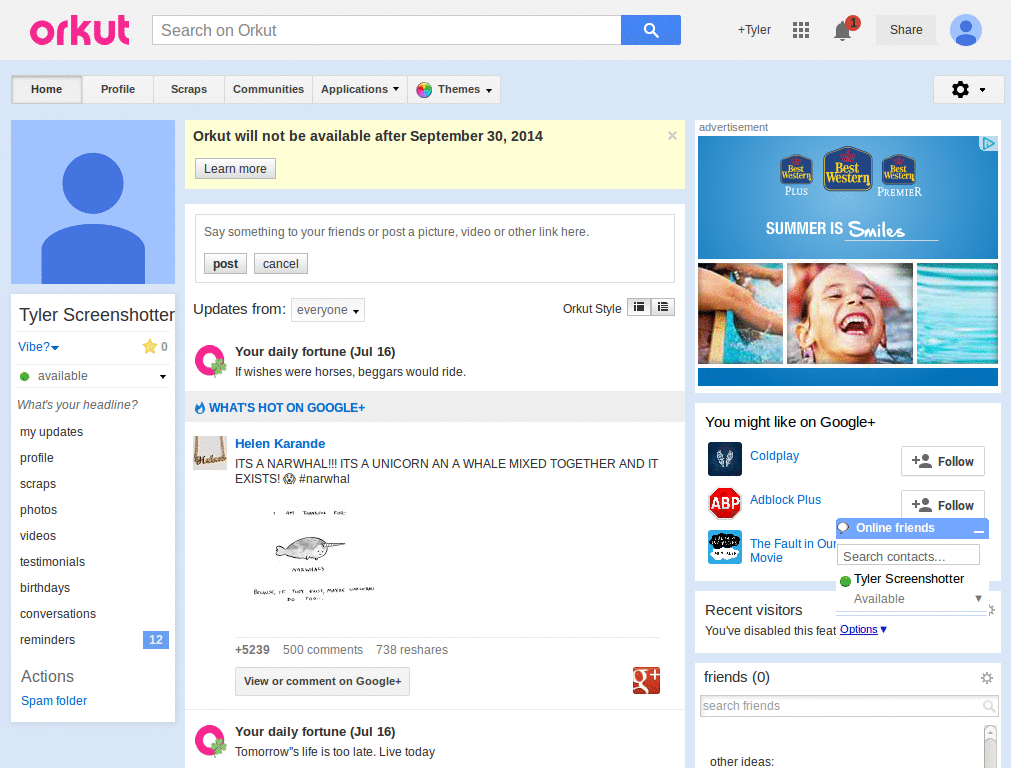Click the Online friends chat bubble icon

point(844,528)
